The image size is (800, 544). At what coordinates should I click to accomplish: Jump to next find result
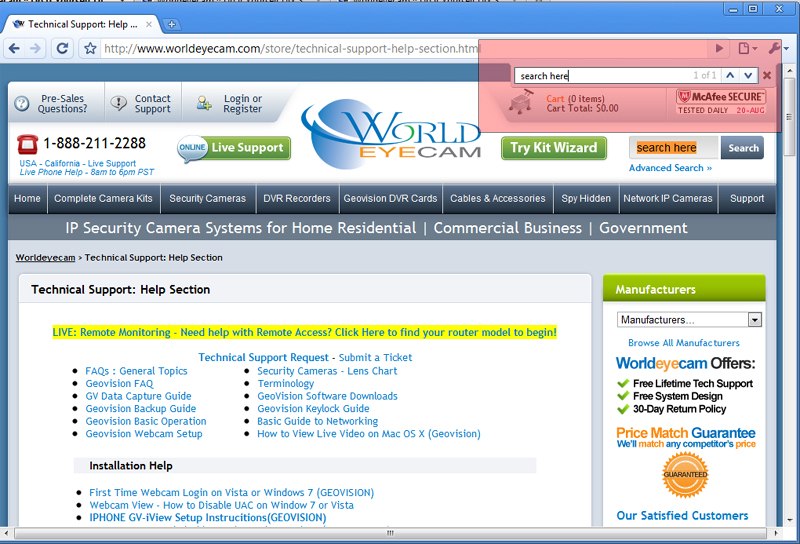pyautogui.click(x=748, y=76)
